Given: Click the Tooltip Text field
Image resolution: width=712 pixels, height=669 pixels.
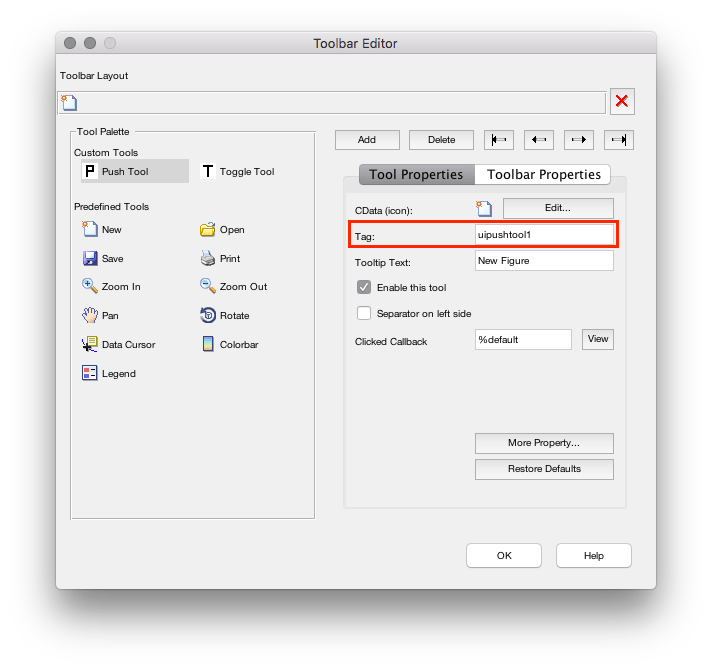Looking at the screenshot, I should point(544,261).
